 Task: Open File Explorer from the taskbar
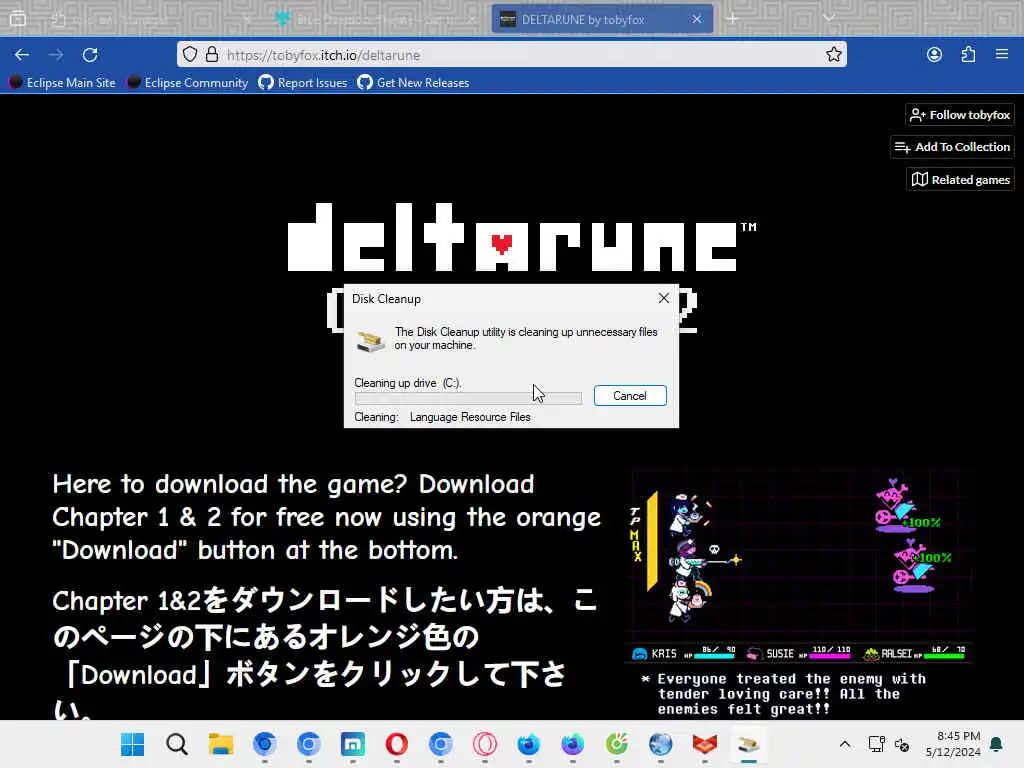[x=221, y=744]
